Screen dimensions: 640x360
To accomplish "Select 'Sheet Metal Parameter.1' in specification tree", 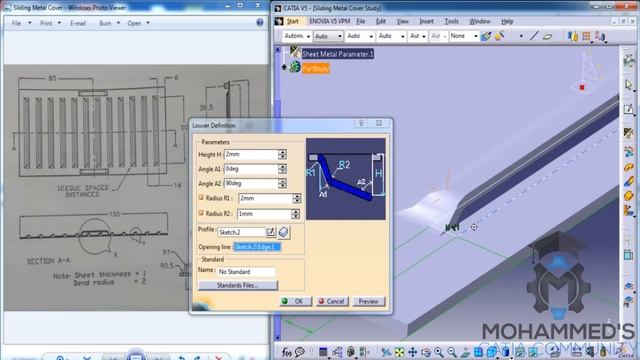I will click(338, 54).
